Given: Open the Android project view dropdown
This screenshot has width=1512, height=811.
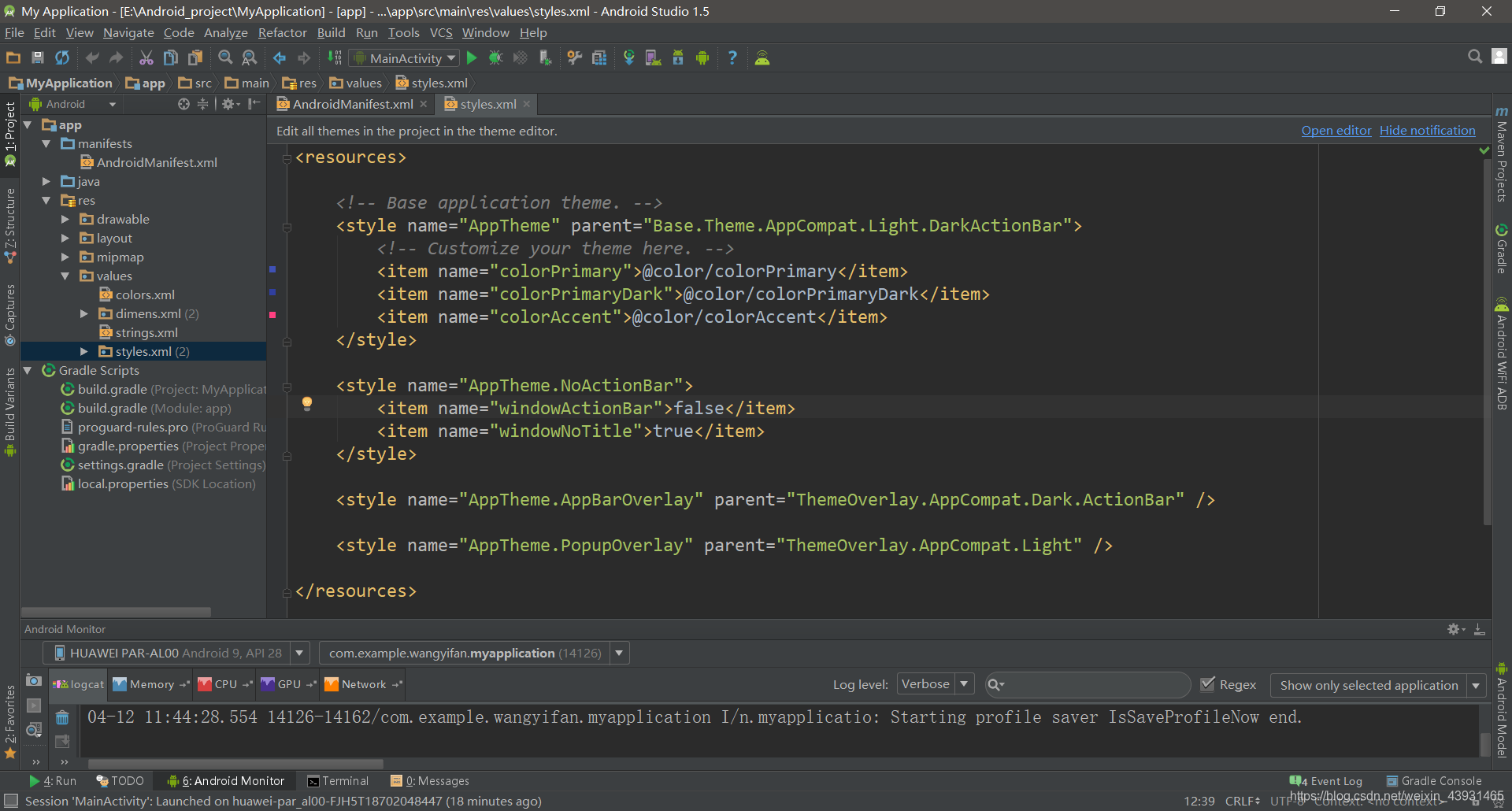Looking at the screenshot, I should 72,104.
